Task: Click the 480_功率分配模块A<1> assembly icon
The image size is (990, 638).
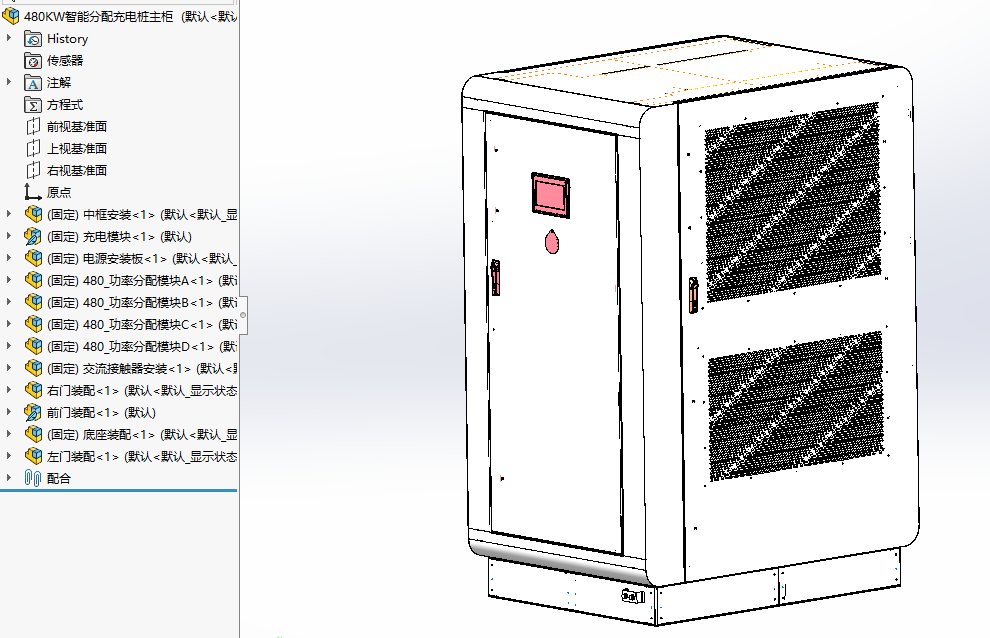Action: point(33,280)
